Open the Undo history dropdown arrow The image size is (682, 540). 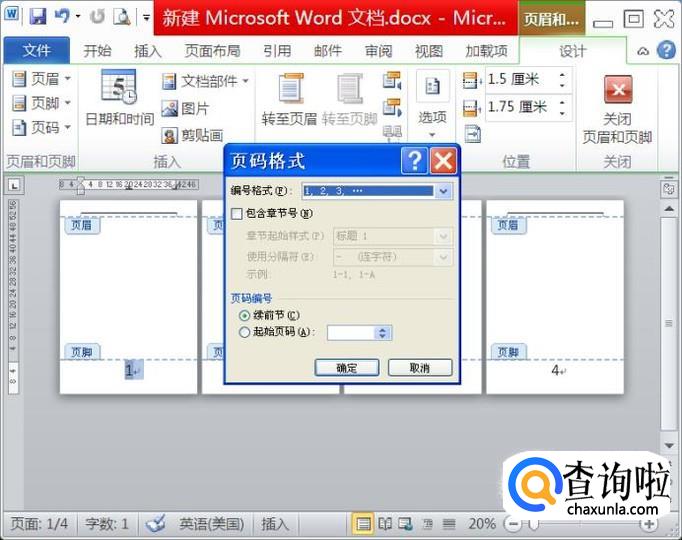[x=78, y=17]
